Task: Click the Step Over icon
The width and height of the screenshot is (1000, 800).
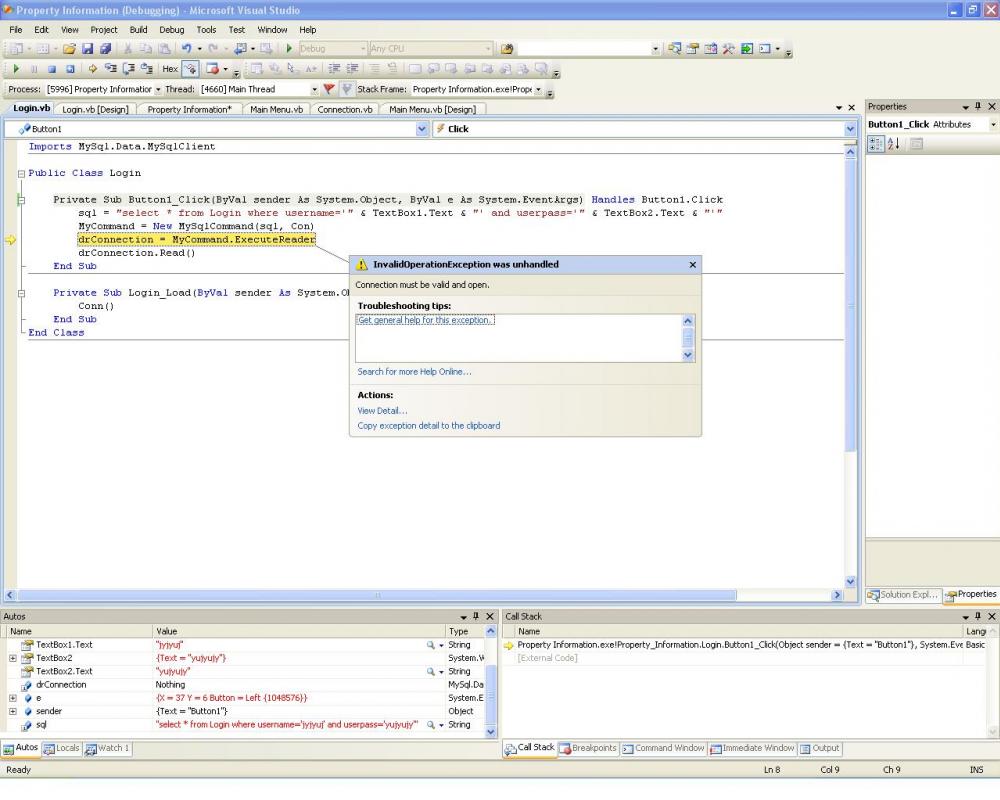Action: 128,69
